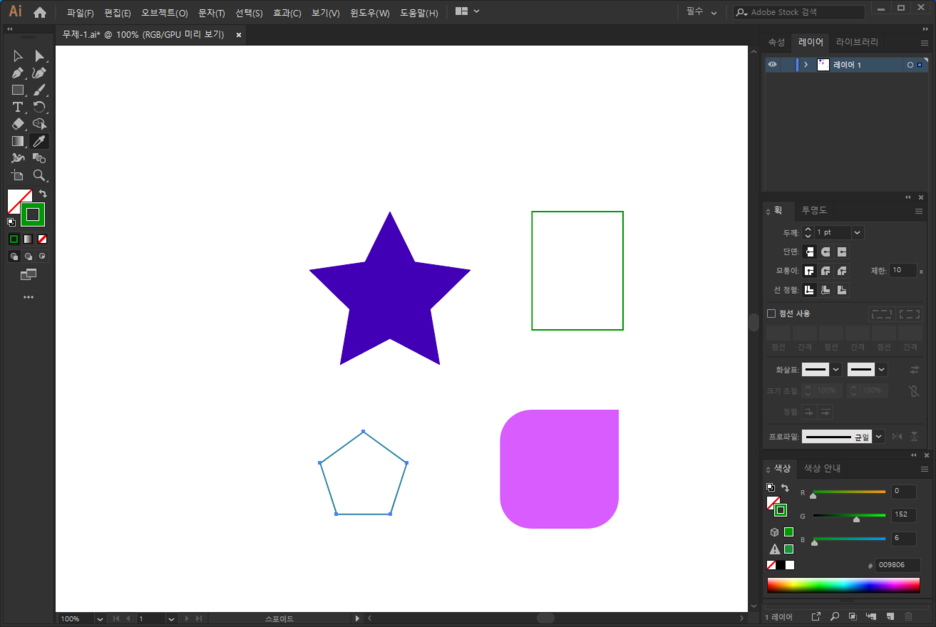Select the Direct Selection tool

pos(39,56)
